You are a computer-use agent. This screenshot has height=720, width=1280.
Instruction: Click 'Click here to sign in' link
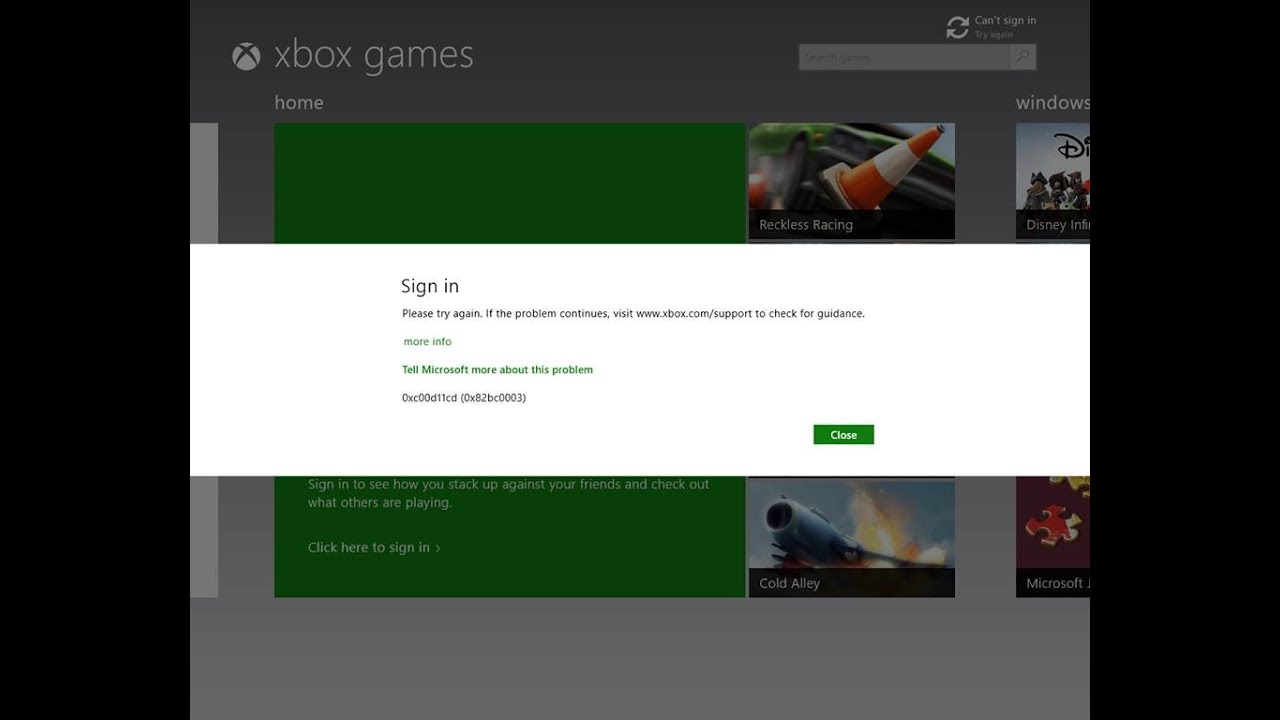click(374, 547)
